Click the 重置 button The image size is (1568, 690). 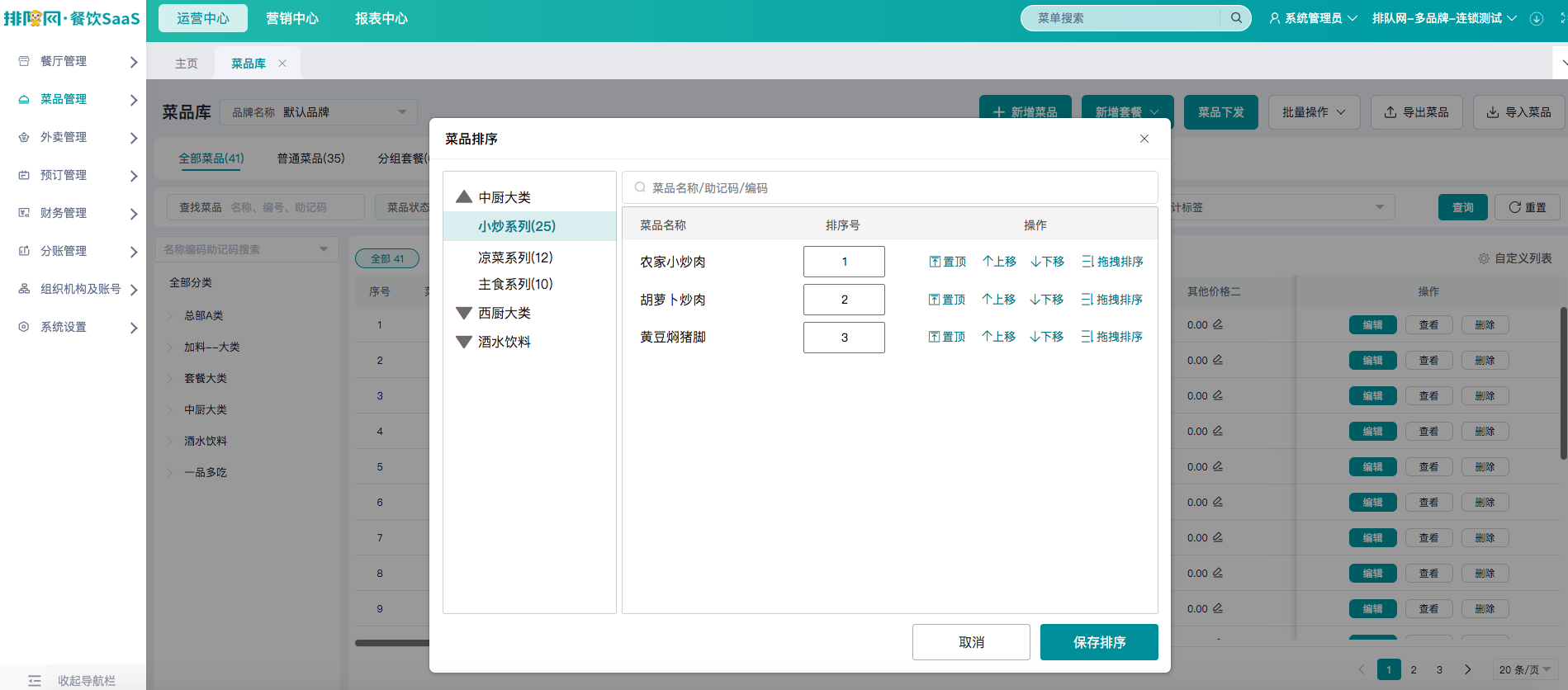point(1528,207)
